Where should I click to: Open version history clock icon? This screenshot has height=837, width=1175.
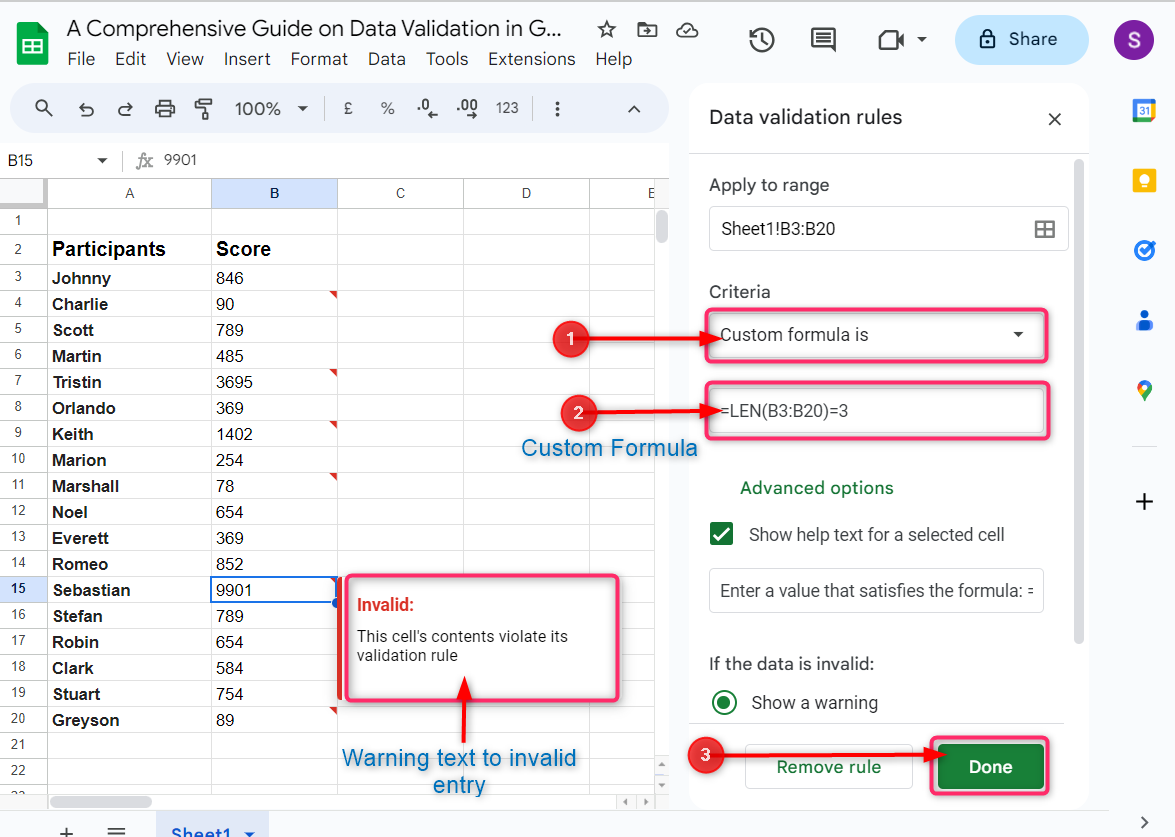click(x=762, y=40)
